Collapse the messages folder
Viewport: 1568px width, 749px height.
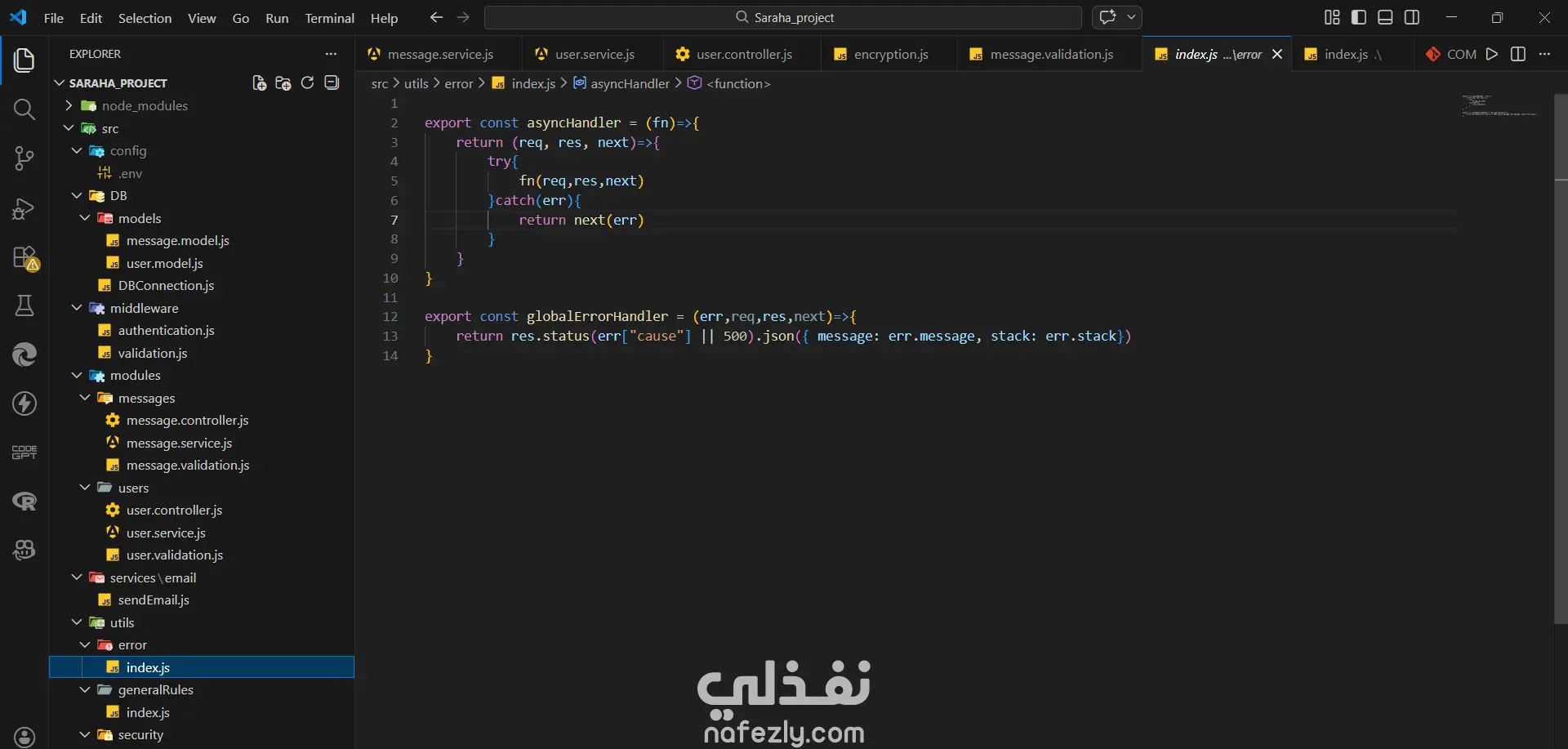[x=85, y=398]
